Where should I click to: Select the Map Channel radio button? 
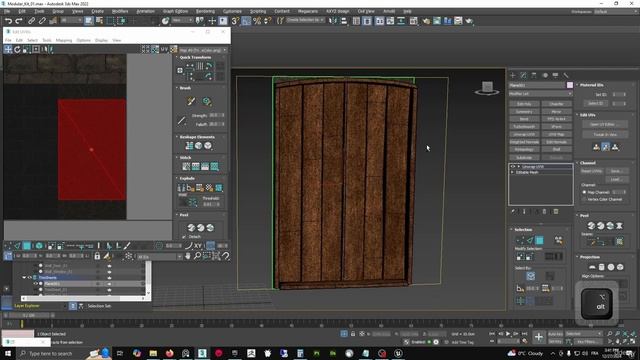pos(584,192)
